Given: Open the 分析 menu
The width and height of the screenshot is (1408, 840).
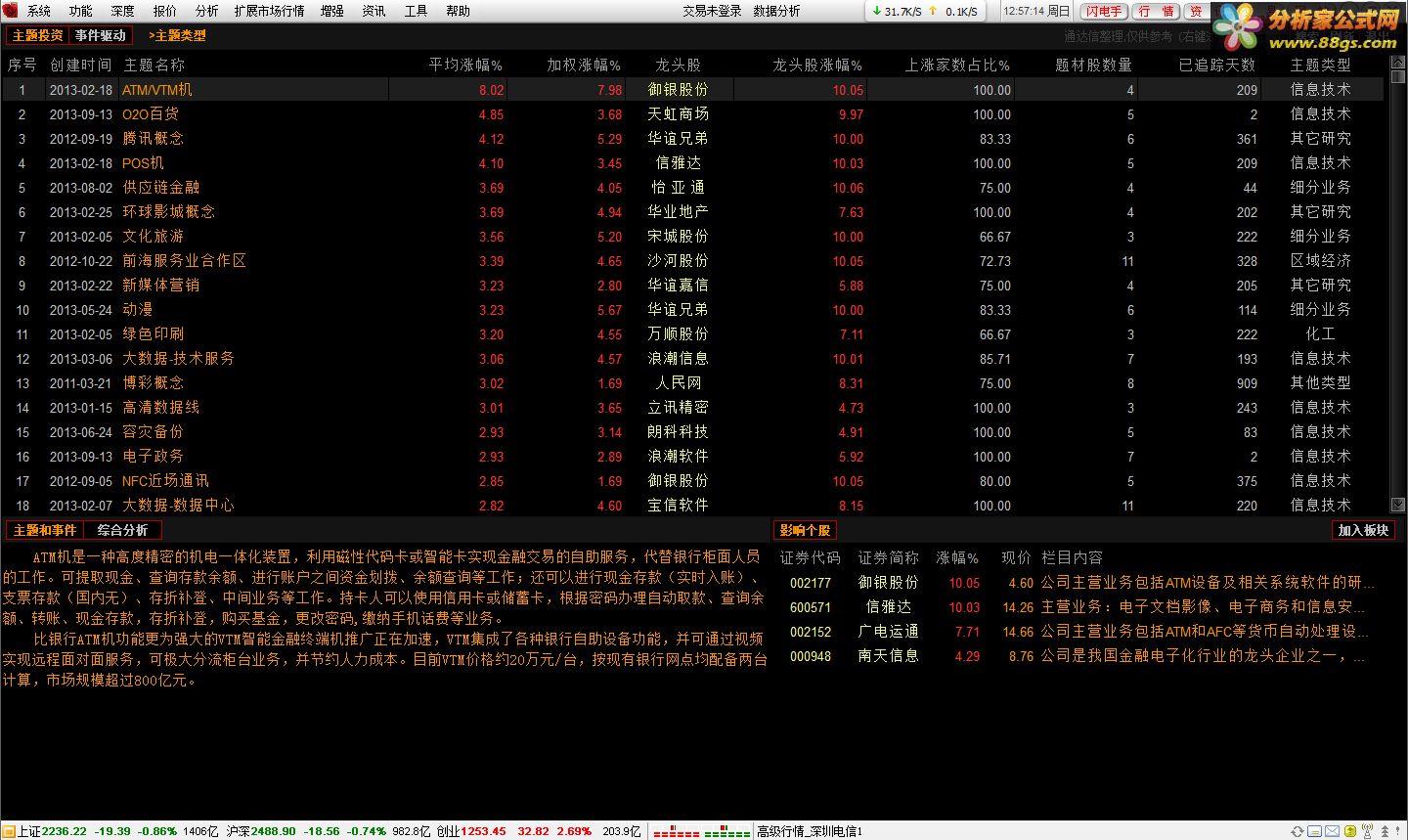Looking at the screenshot, I should coord(206,11).
